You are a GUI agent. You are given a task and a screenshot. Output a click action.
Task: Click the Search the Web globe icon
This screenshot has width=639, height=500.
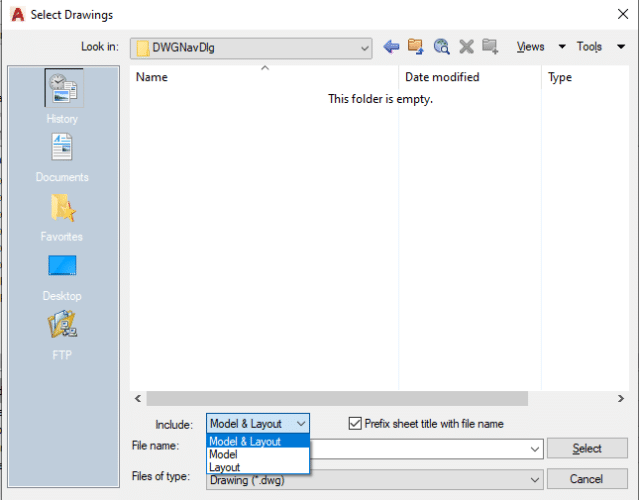(x=441, y=47)
